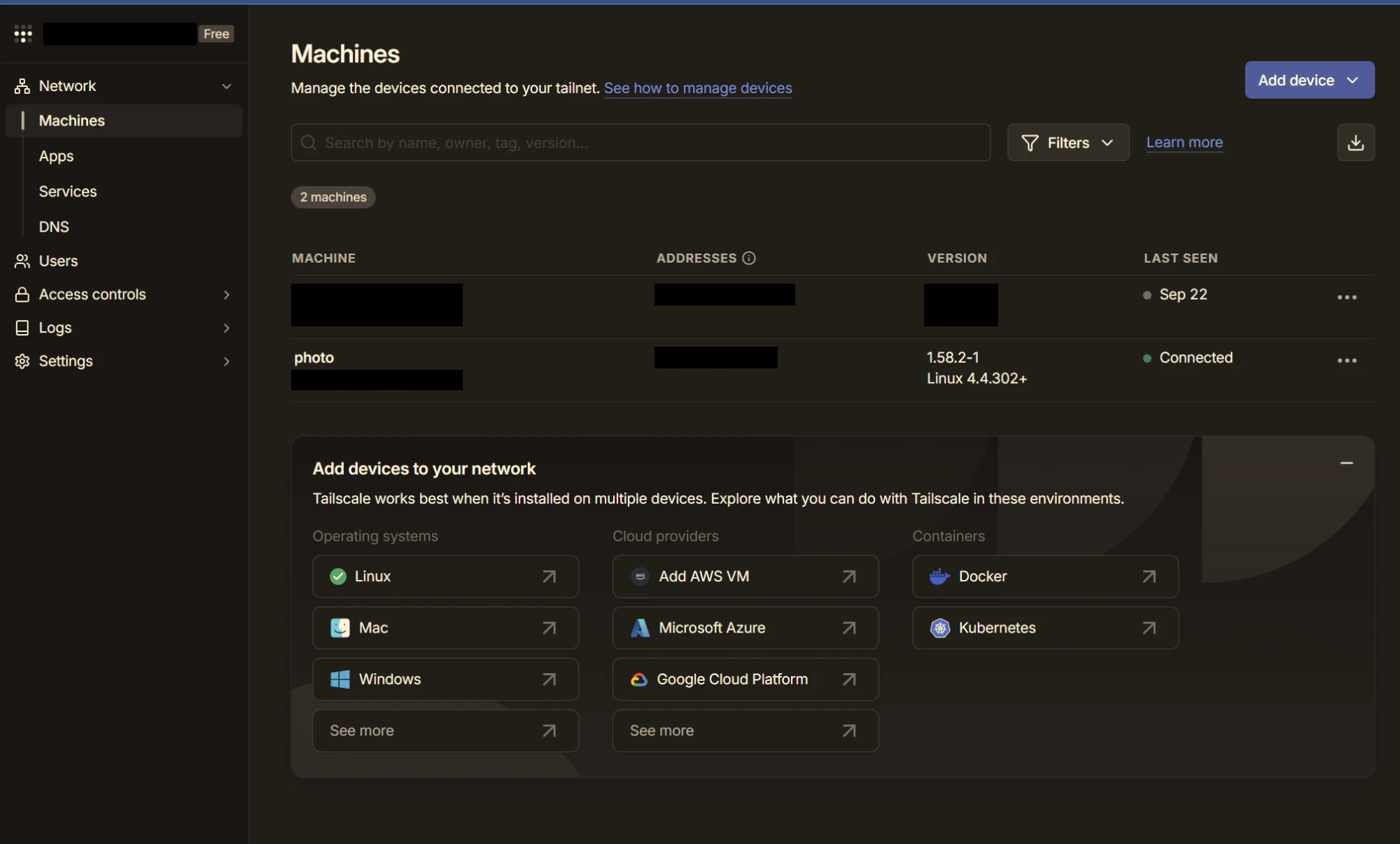Click the Windows logo icon
Screen dimensions: 1400x844
coord(340,679)
